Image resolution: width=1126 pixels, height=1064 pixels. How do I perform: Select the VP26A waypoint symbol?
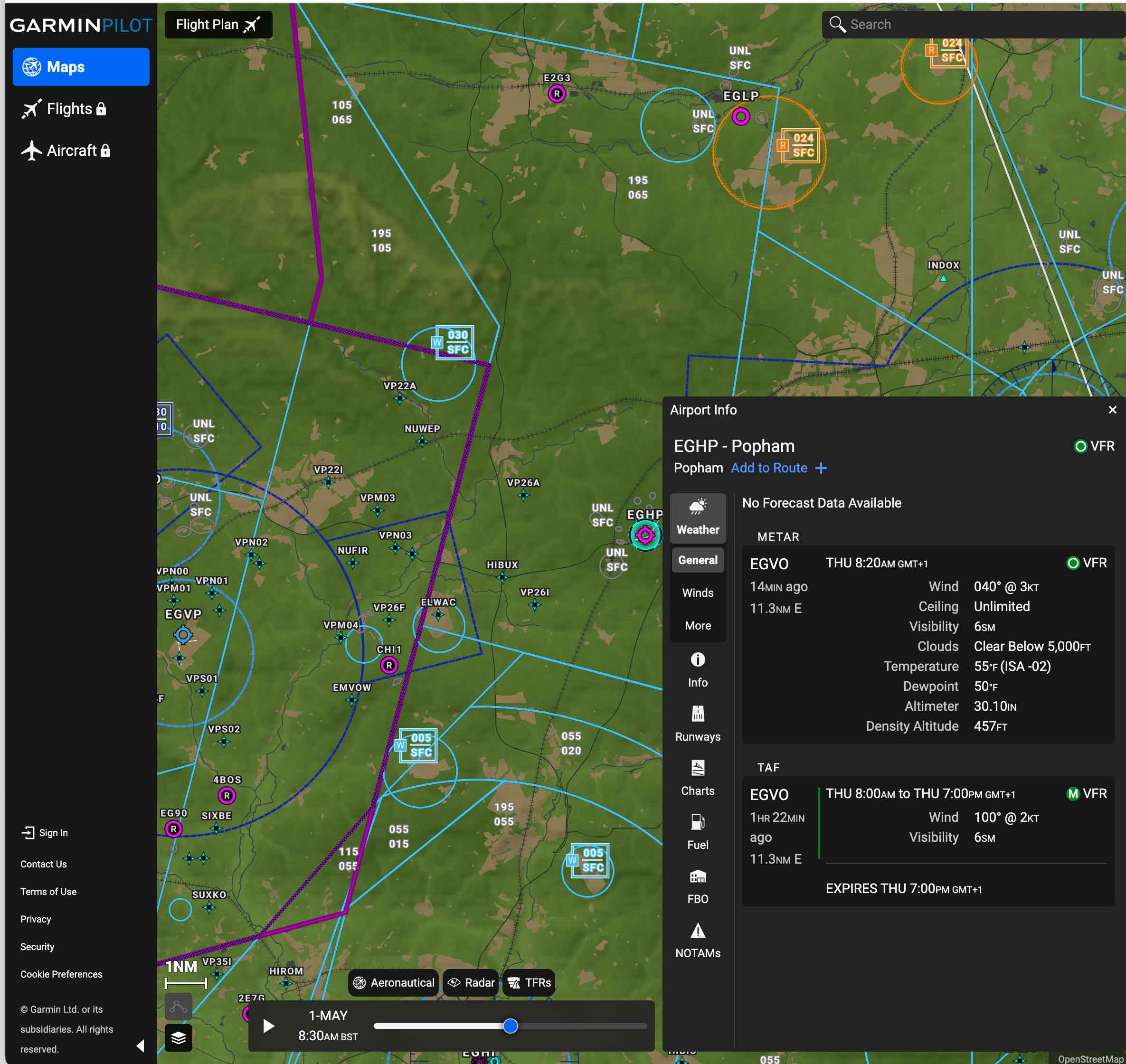[523, 495]
